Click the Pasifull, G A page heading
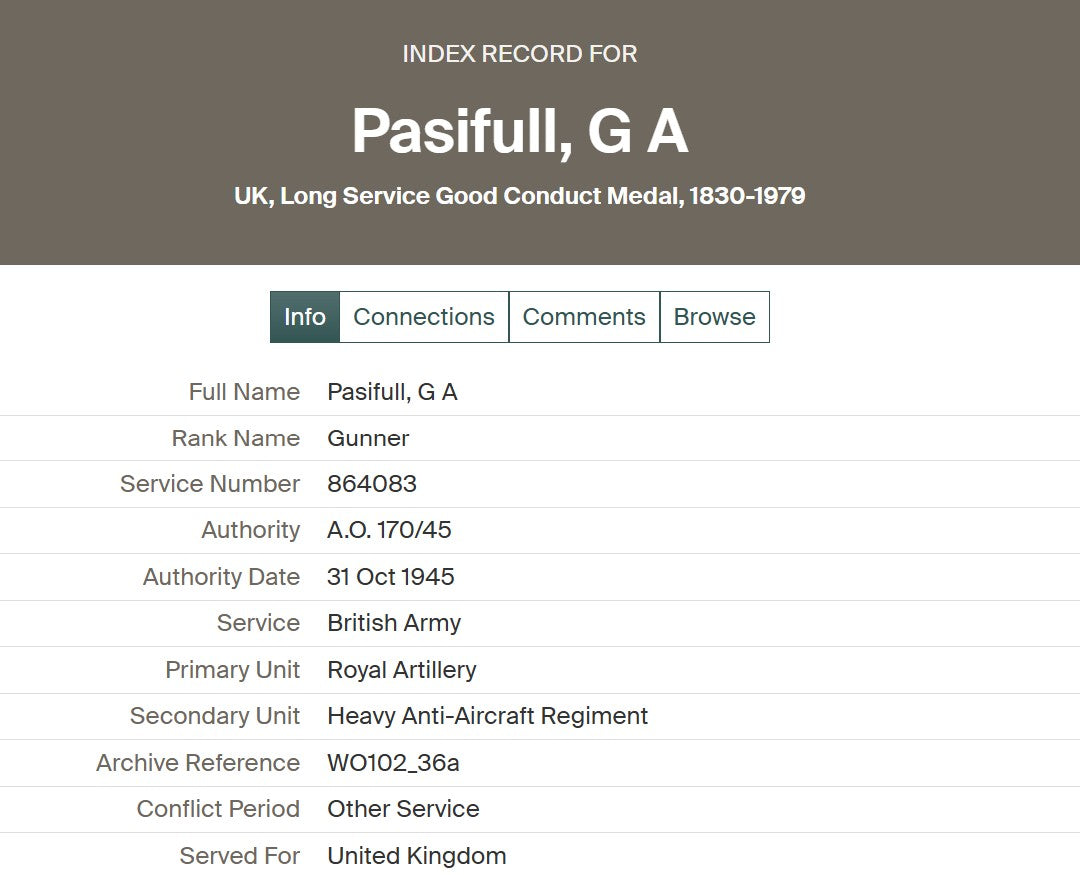 (x=520, y=131)
